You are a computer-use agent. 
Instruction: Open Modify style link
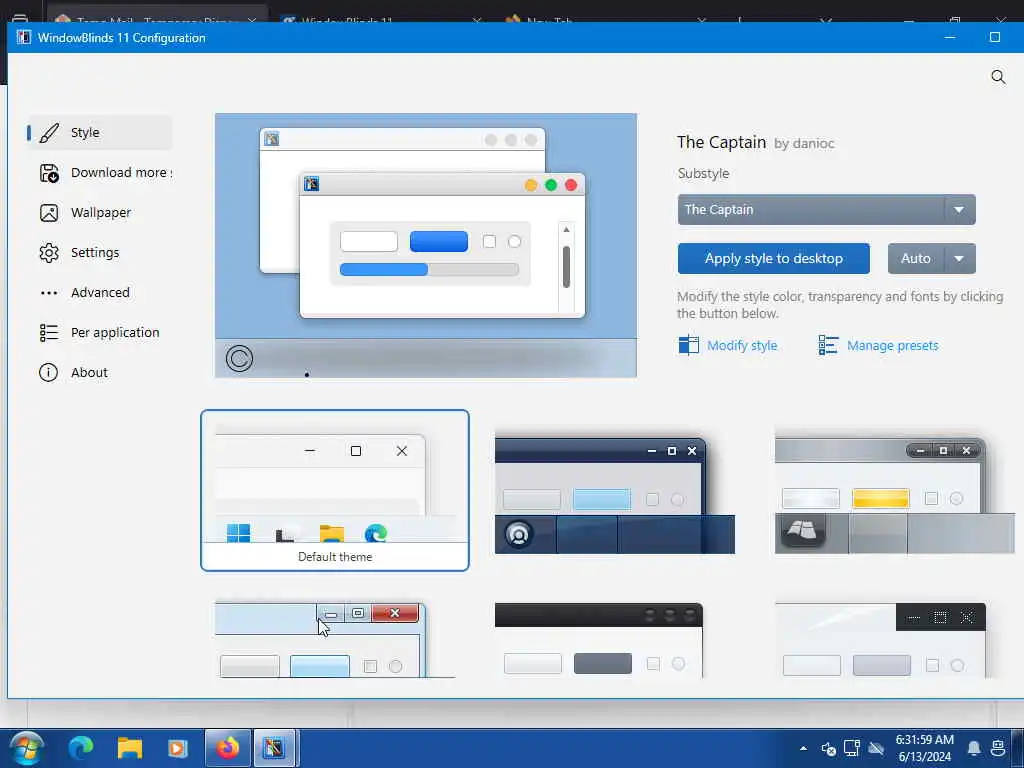pyautogui.click(x=742, y=345)
